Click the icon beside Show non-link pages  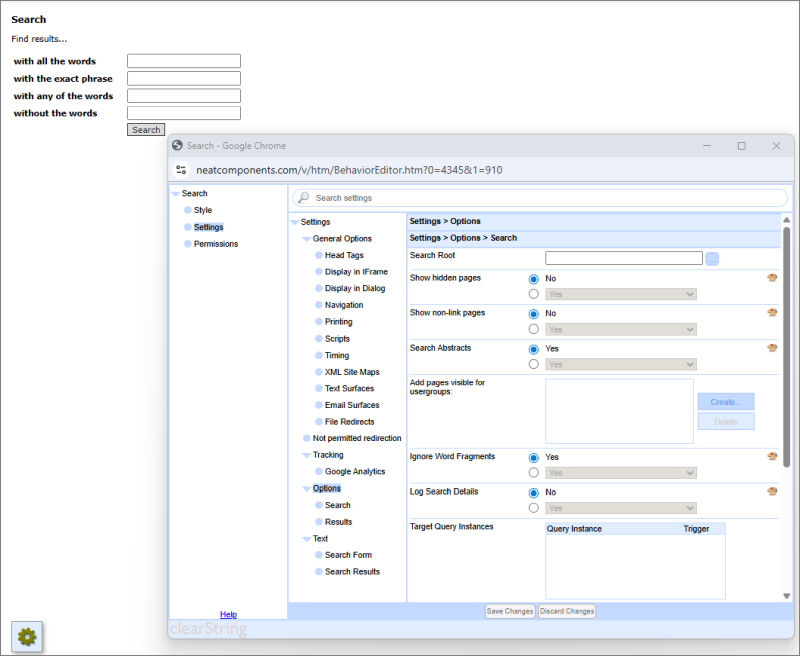click(x=772, y=313)
